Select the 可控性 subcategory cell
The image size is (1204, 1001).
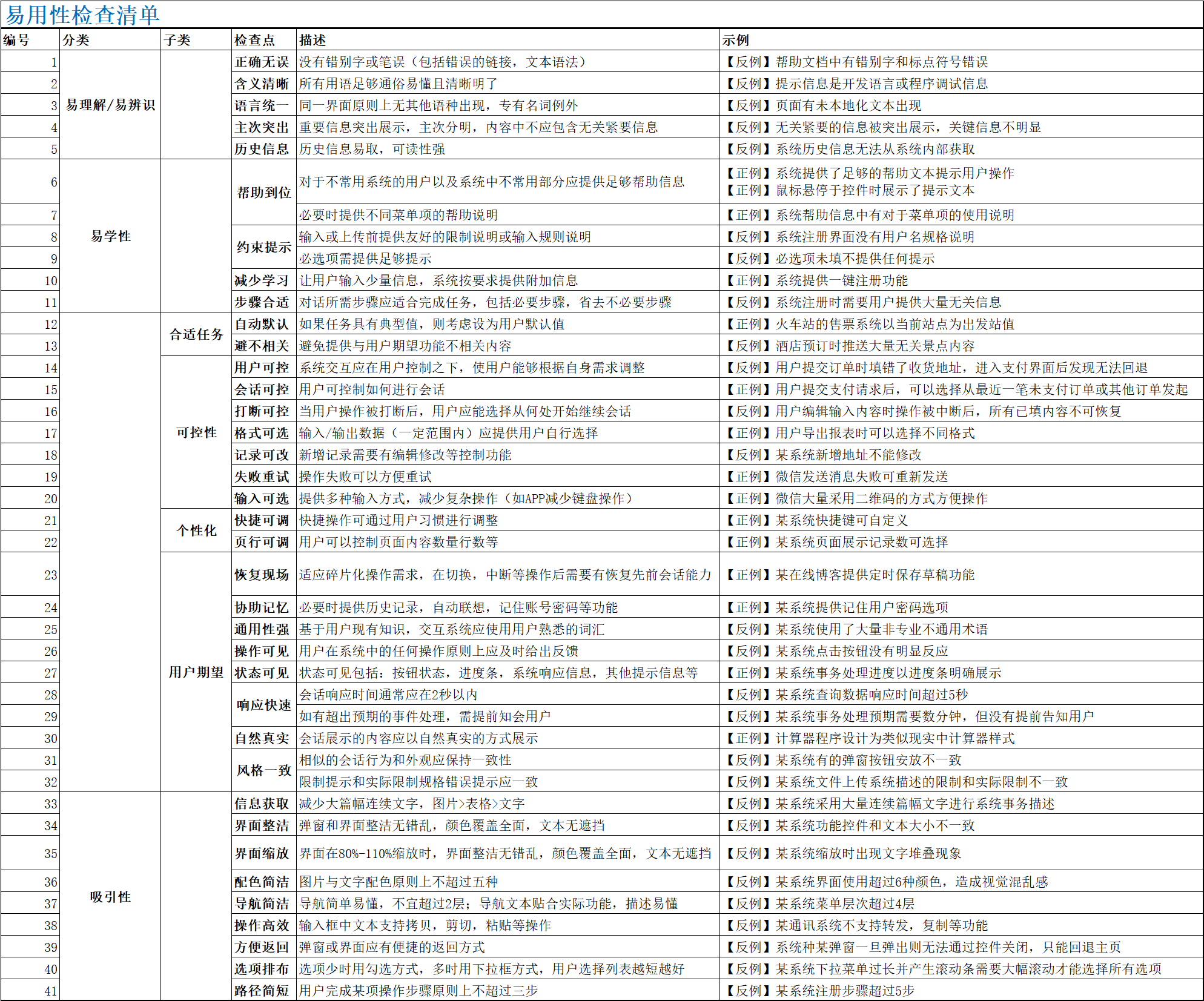[x=196, y=432]
